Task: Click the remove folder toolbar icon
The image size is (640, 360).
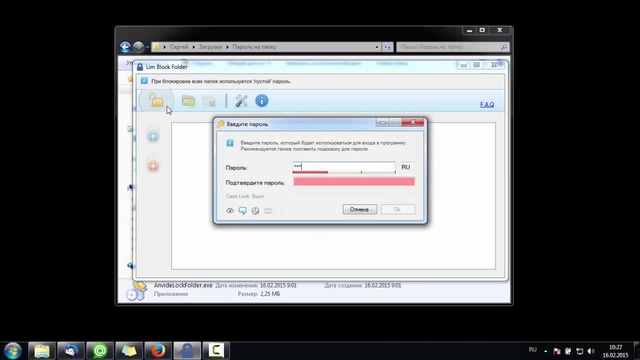Action: pyautogui.click(x=209, y=101)
